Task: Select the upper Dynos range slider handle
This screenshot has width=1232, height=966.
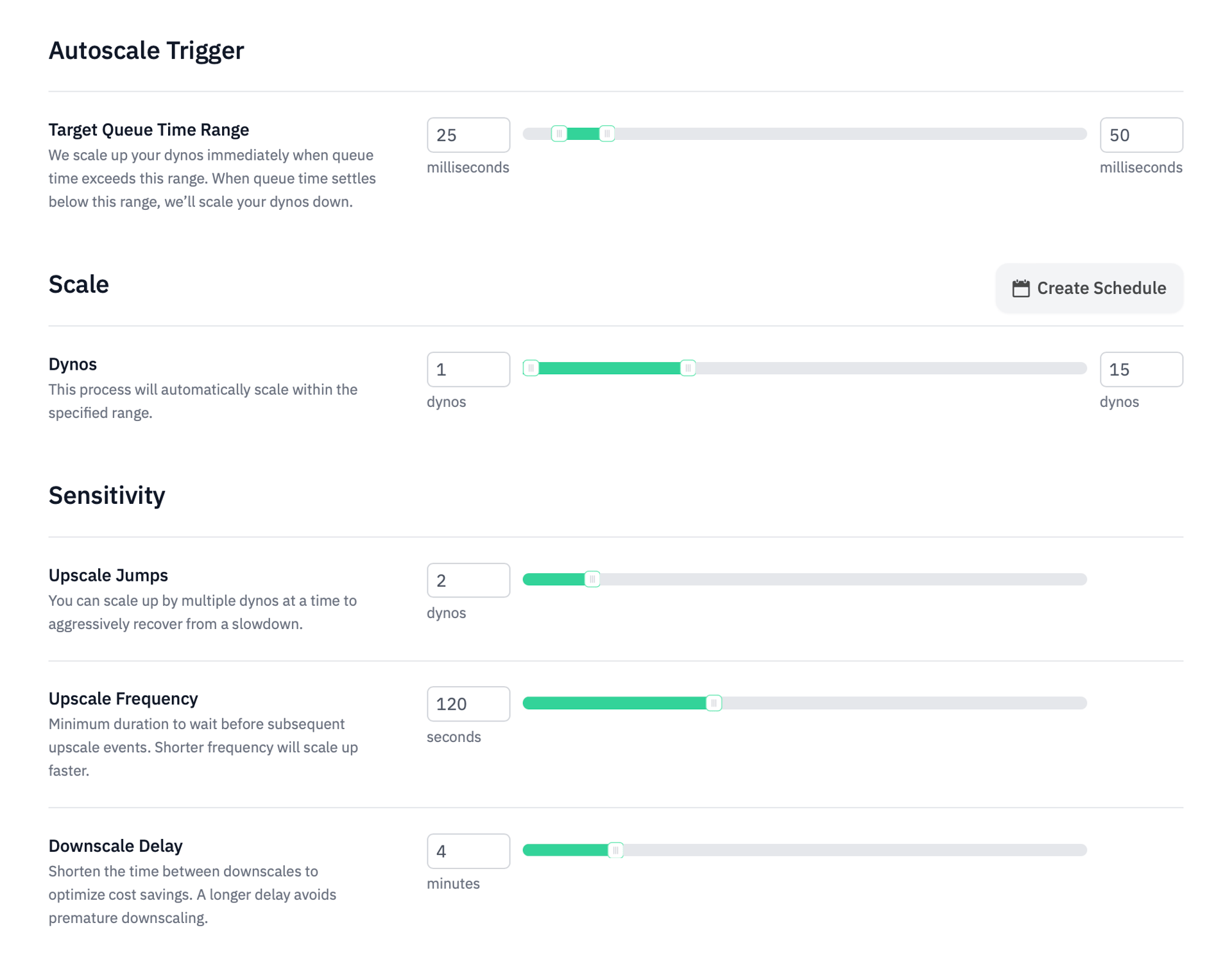Action: coord(688,368)
